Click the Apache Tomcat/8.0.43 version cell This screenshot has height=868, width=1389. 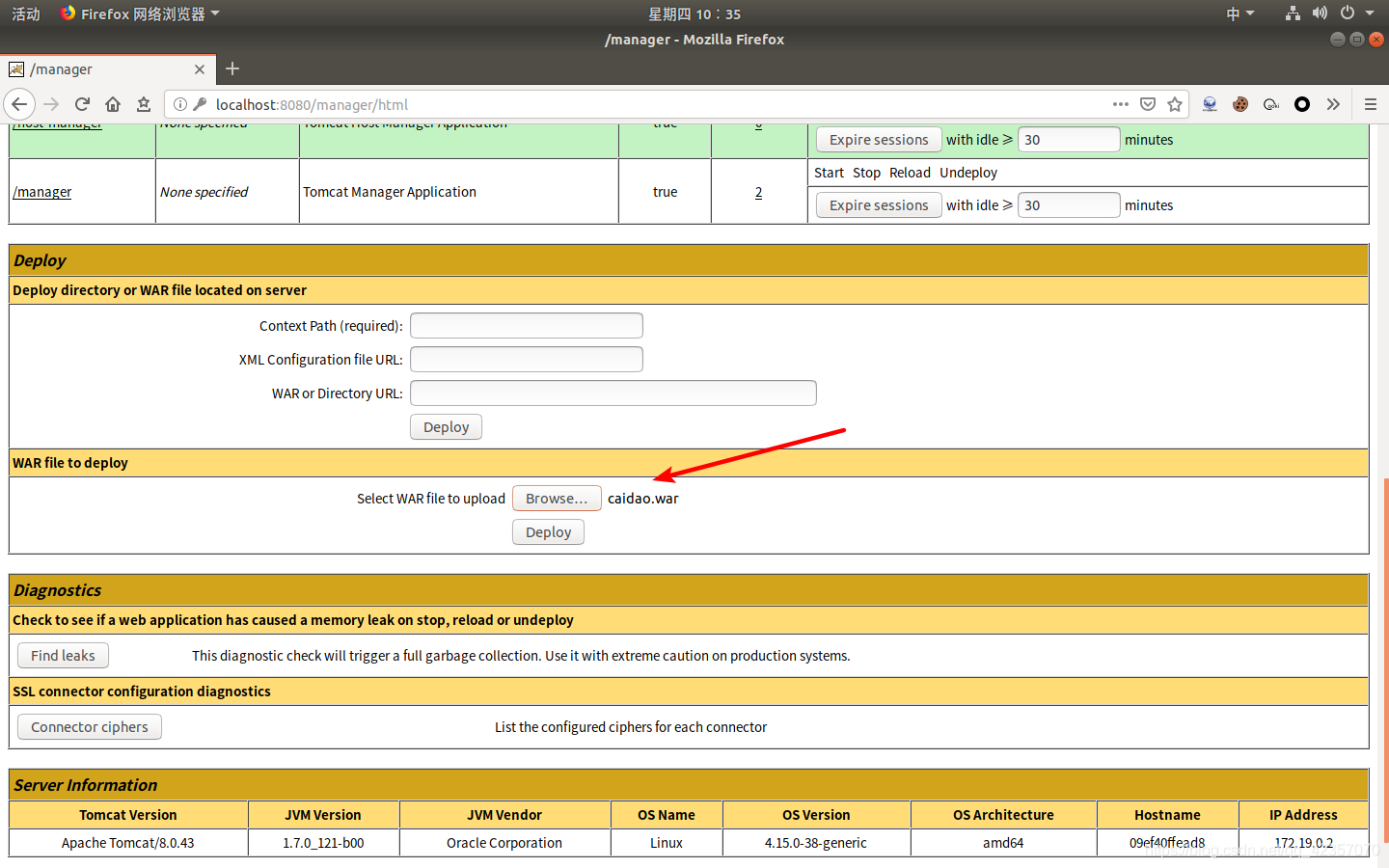(x=128, y=843)
